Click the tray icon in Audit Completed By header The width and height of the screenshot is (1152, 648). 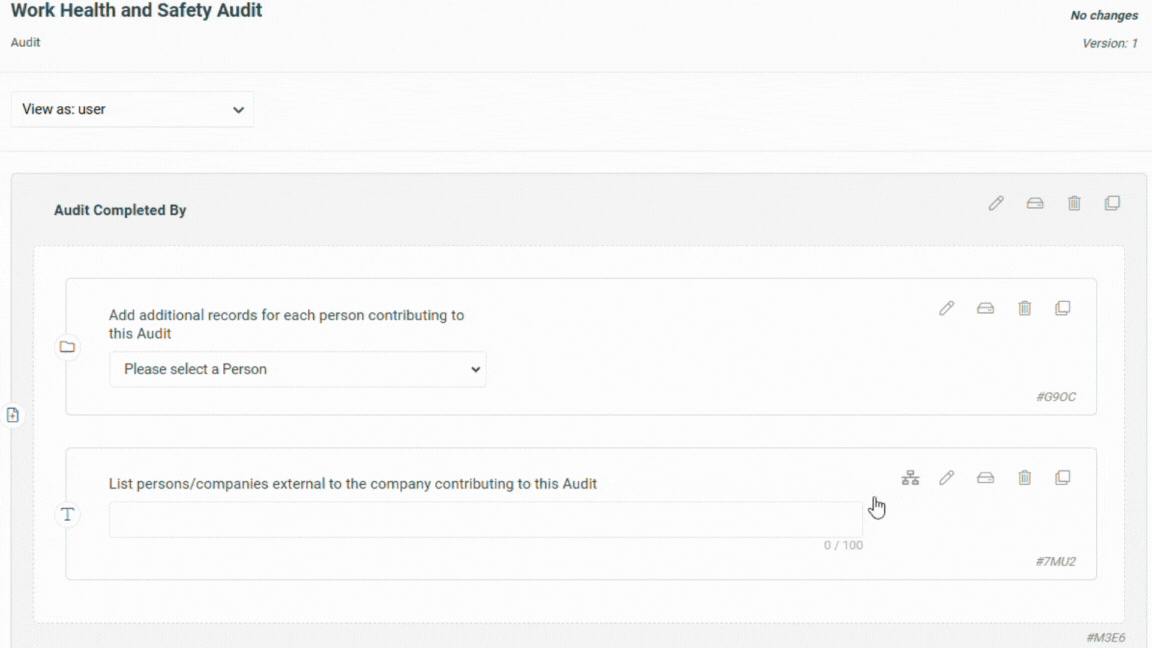[x=1035, y=203]
